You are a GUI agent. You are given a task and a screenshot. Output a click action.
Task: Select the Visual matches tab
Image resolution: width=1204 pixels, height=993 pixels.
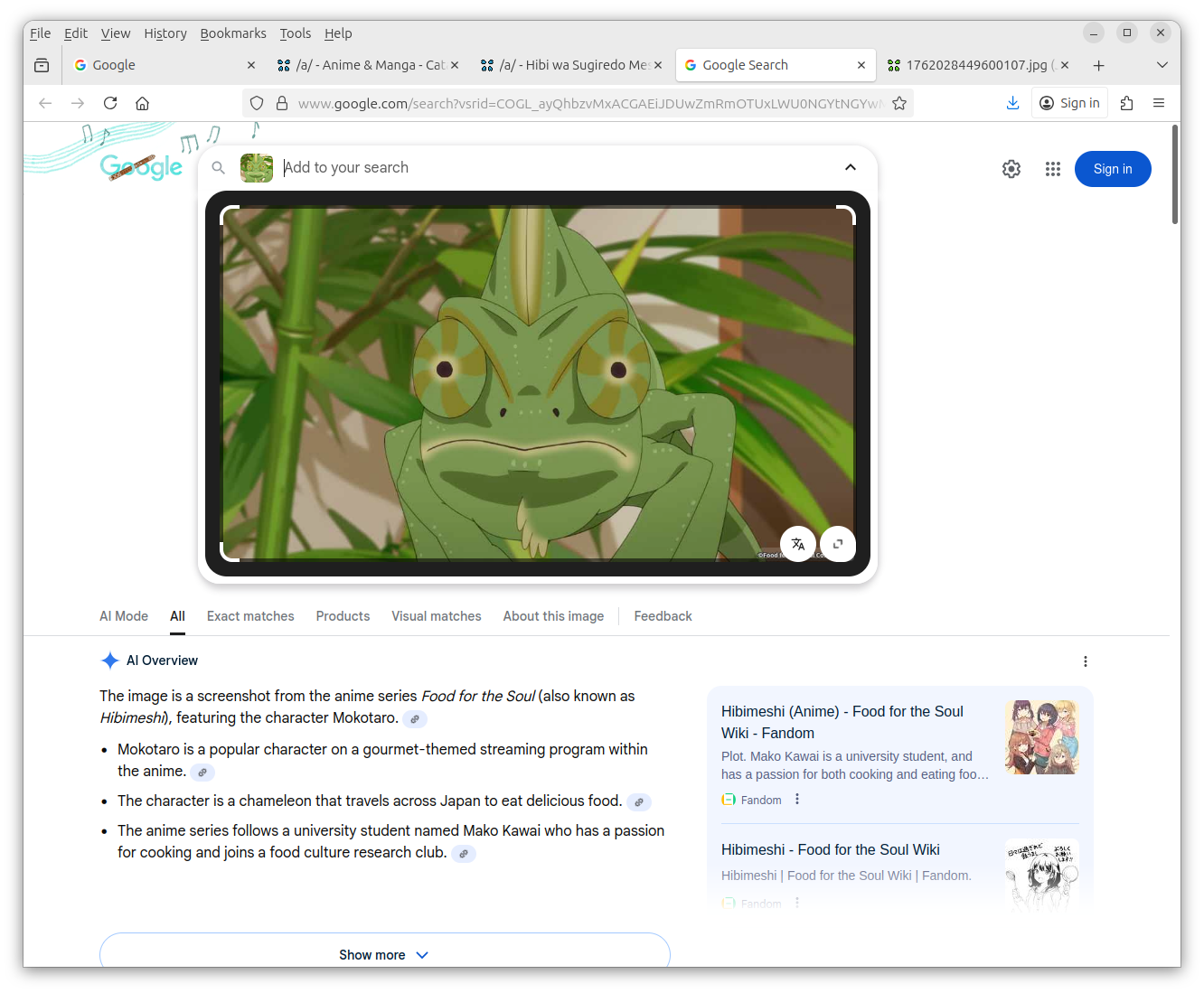(437, 616)
